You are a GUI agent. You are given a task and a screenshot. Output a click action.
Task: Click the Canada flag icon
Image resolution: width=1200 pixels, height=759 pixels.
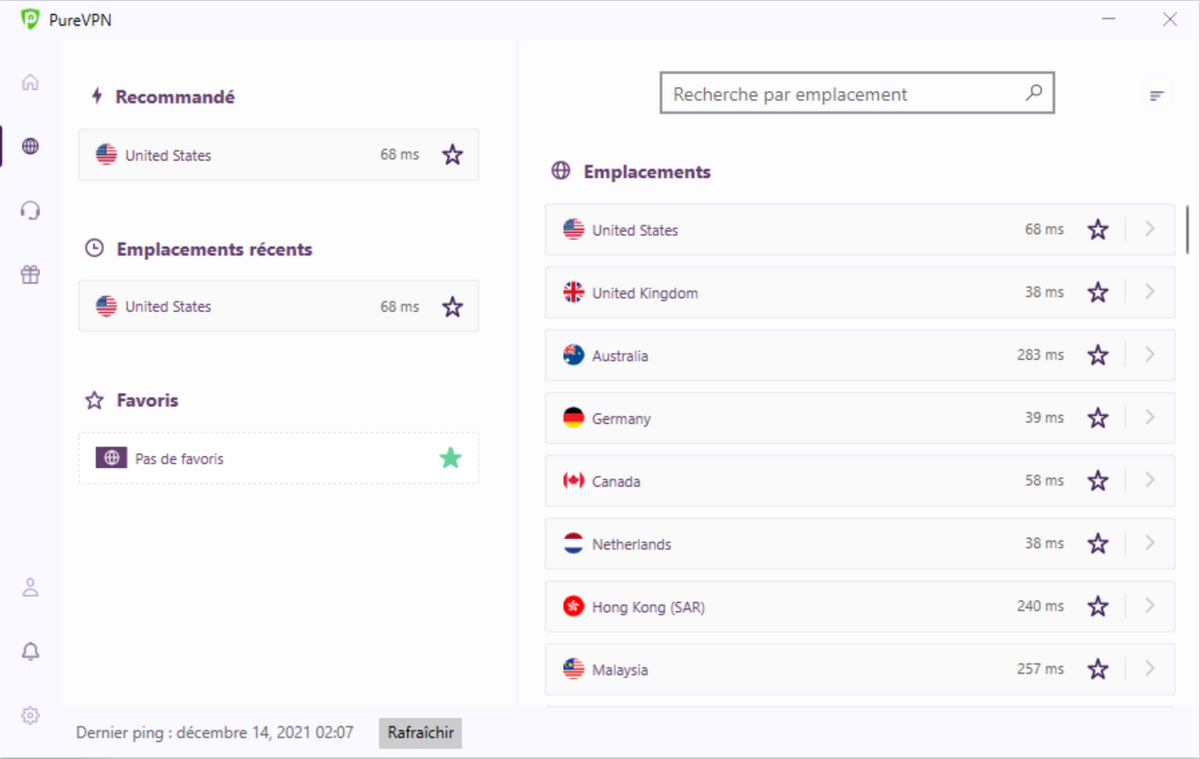574,481
